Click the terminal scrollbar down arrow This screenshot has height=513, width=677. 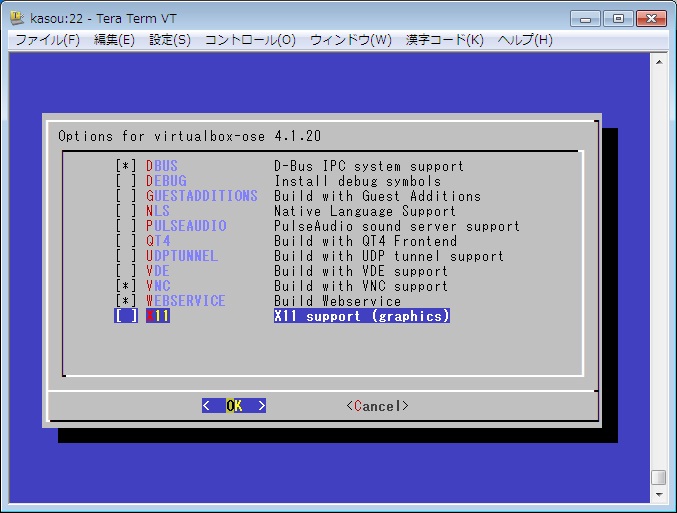659,494
